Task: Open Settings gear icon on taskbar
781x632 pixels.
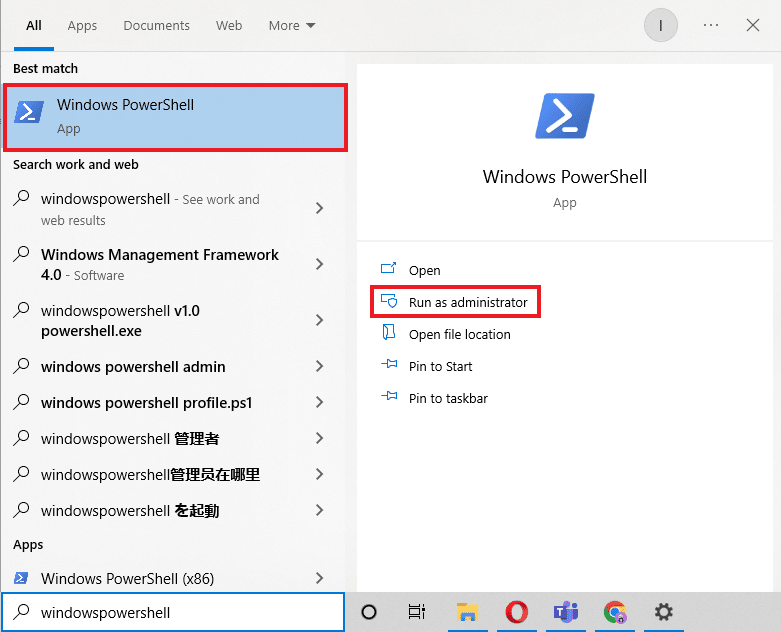Action: [663, 612]
